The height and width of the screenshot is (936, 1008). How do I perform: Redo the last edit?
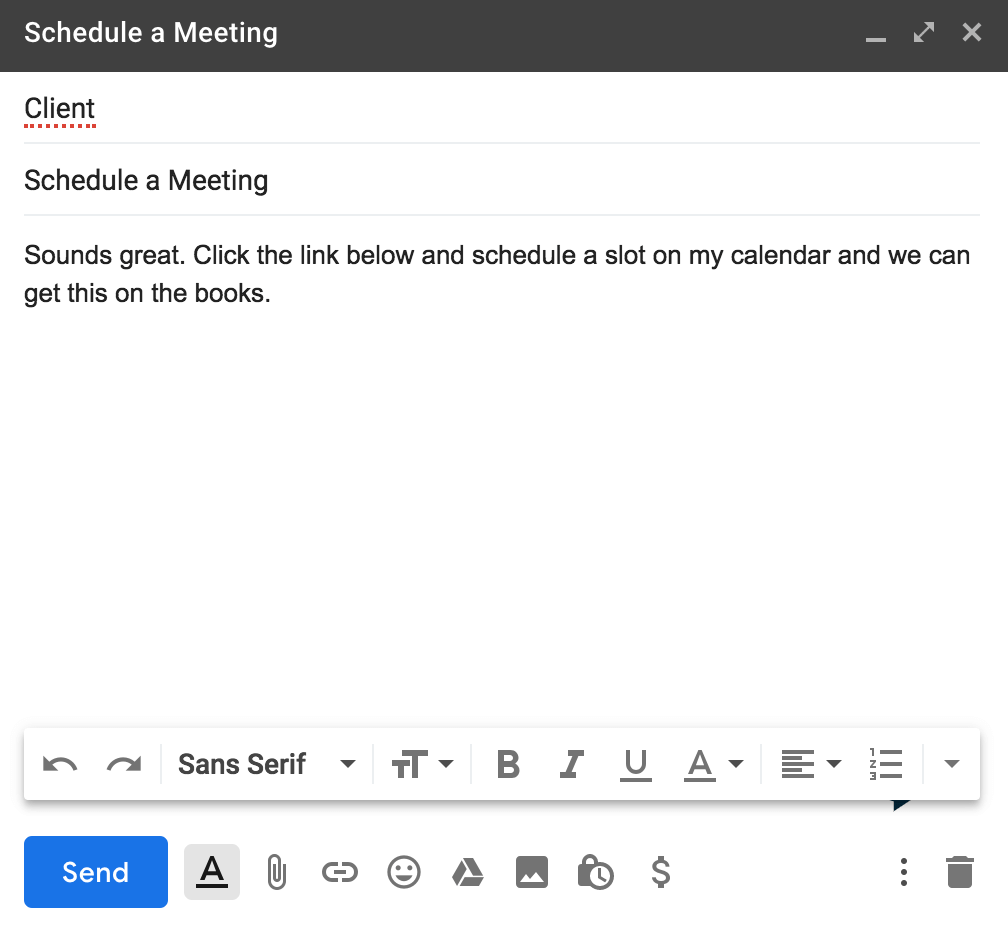[124, 764]
